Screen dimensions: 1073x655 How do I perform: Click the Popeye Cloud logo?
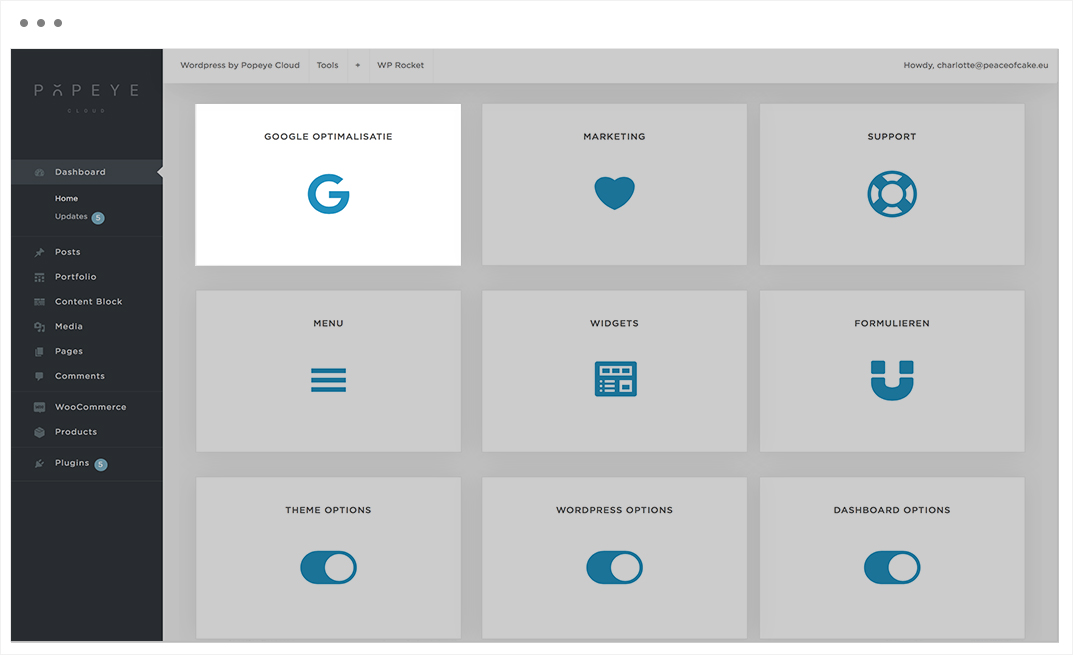[x=87, y=97]
